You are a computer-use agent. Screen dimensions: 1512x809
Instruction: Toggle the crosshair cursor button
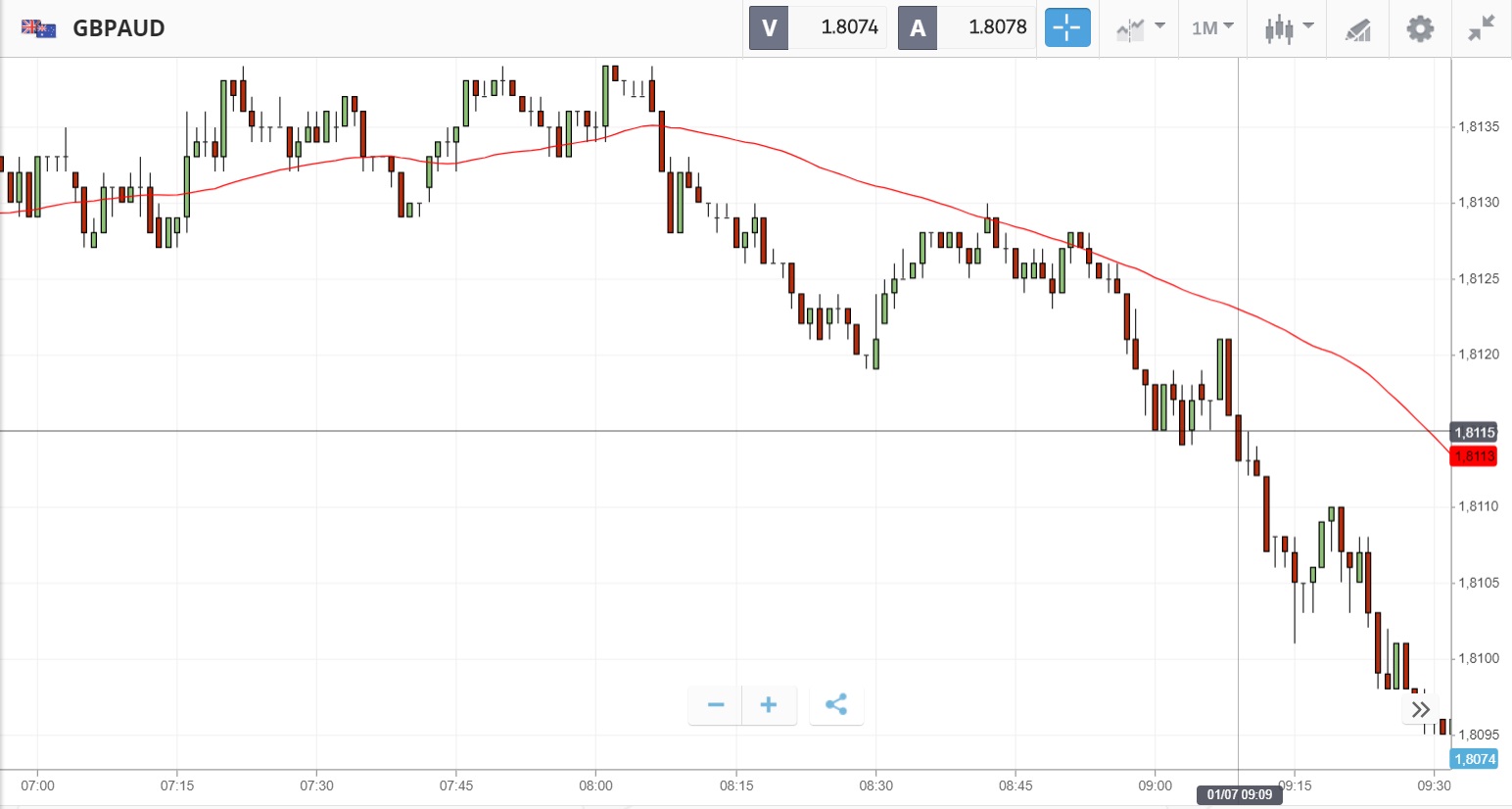(1066, 28)
